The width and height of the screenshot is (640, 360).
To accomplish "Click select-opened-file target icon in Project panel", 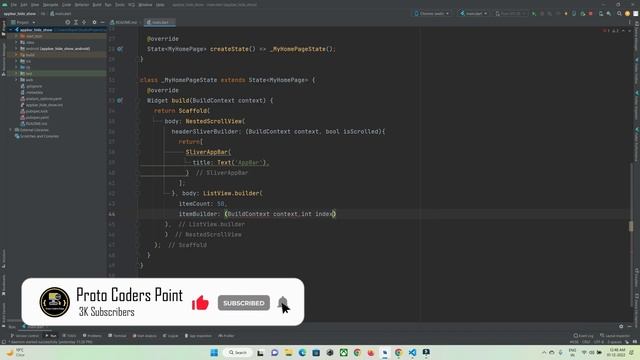I will click(x=68, y=22).
